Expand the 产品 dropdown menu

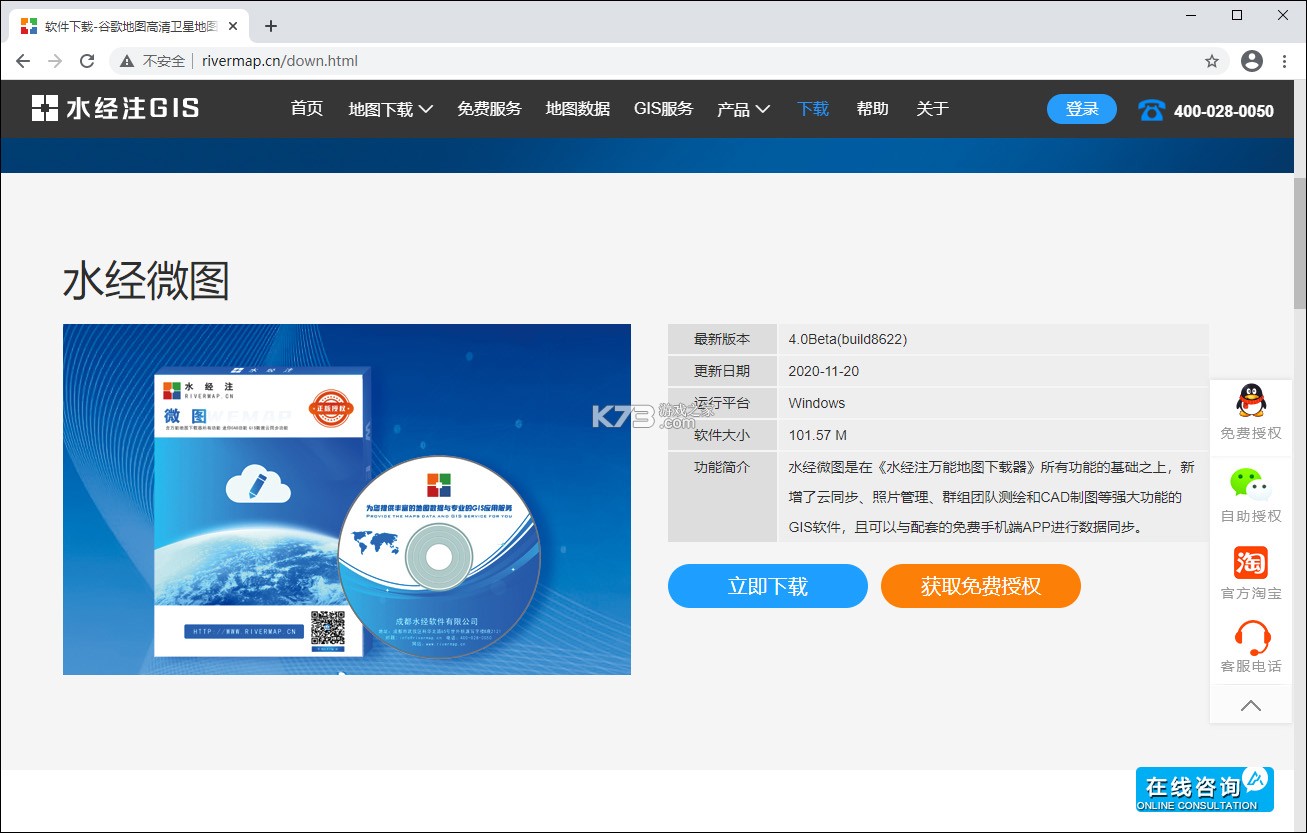(743, 109)
